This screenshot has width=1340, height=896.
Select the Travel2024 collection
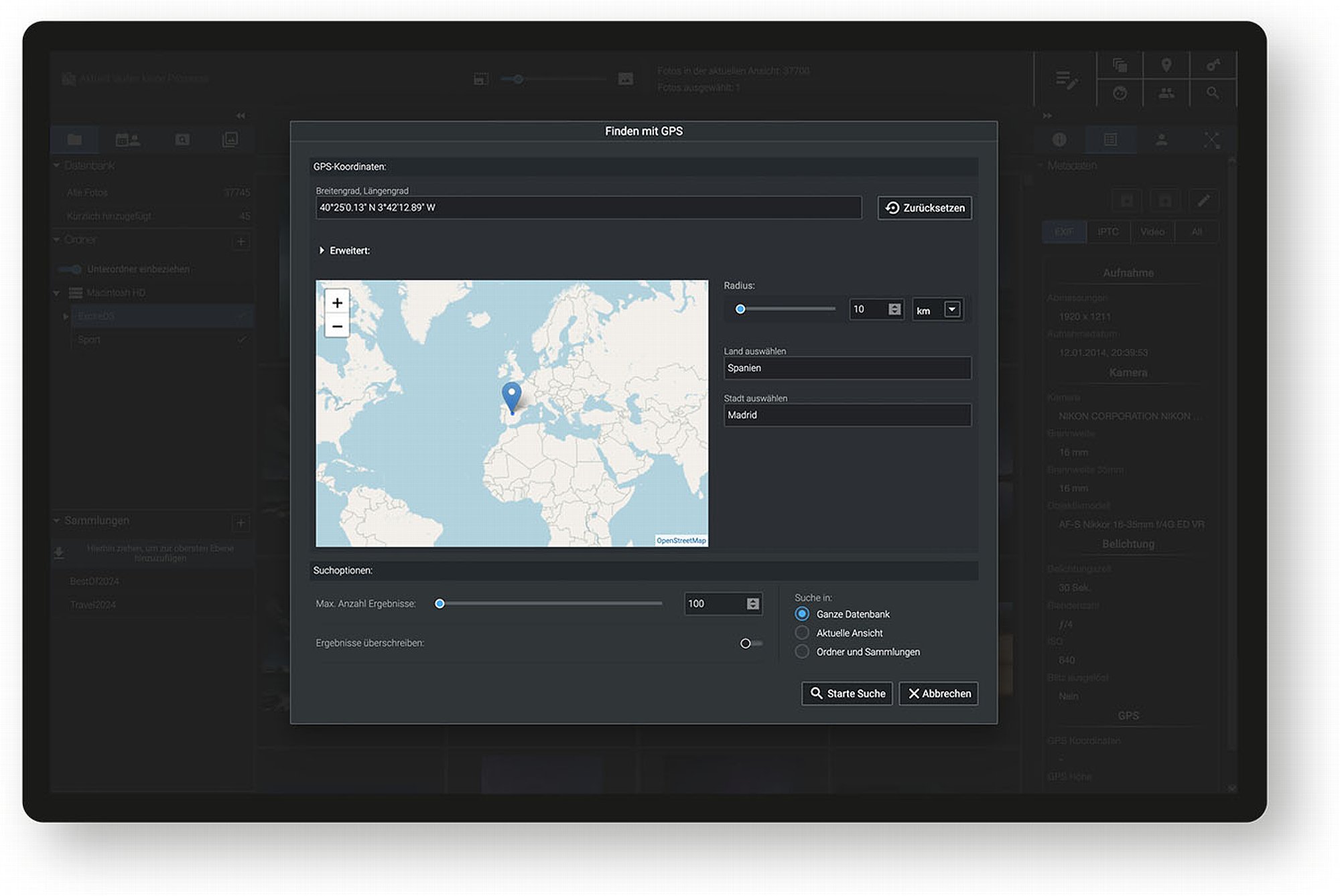click(92, 604)
